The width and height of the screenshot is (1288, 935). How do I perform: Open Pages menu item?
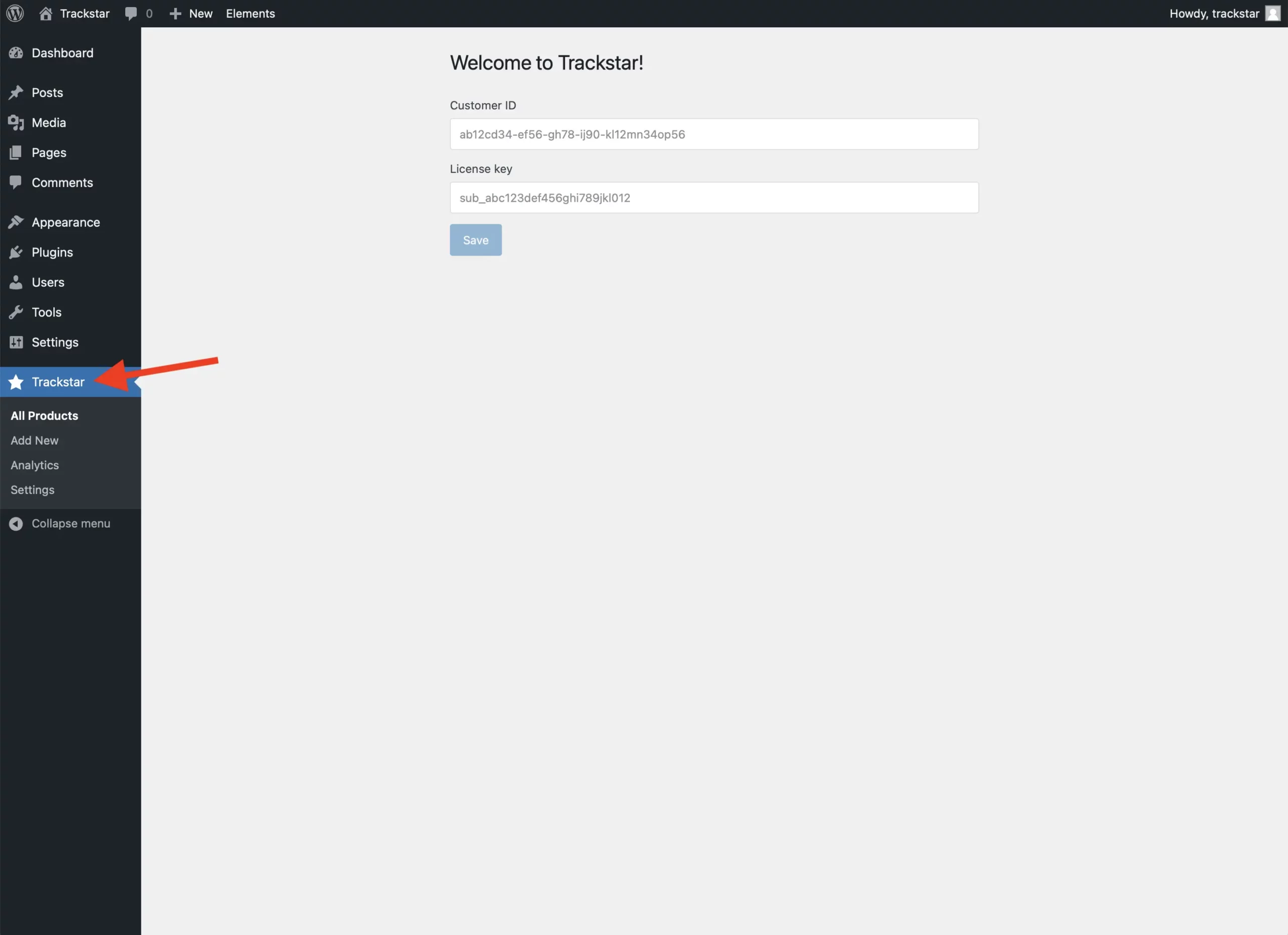click(x=70, y=153)
